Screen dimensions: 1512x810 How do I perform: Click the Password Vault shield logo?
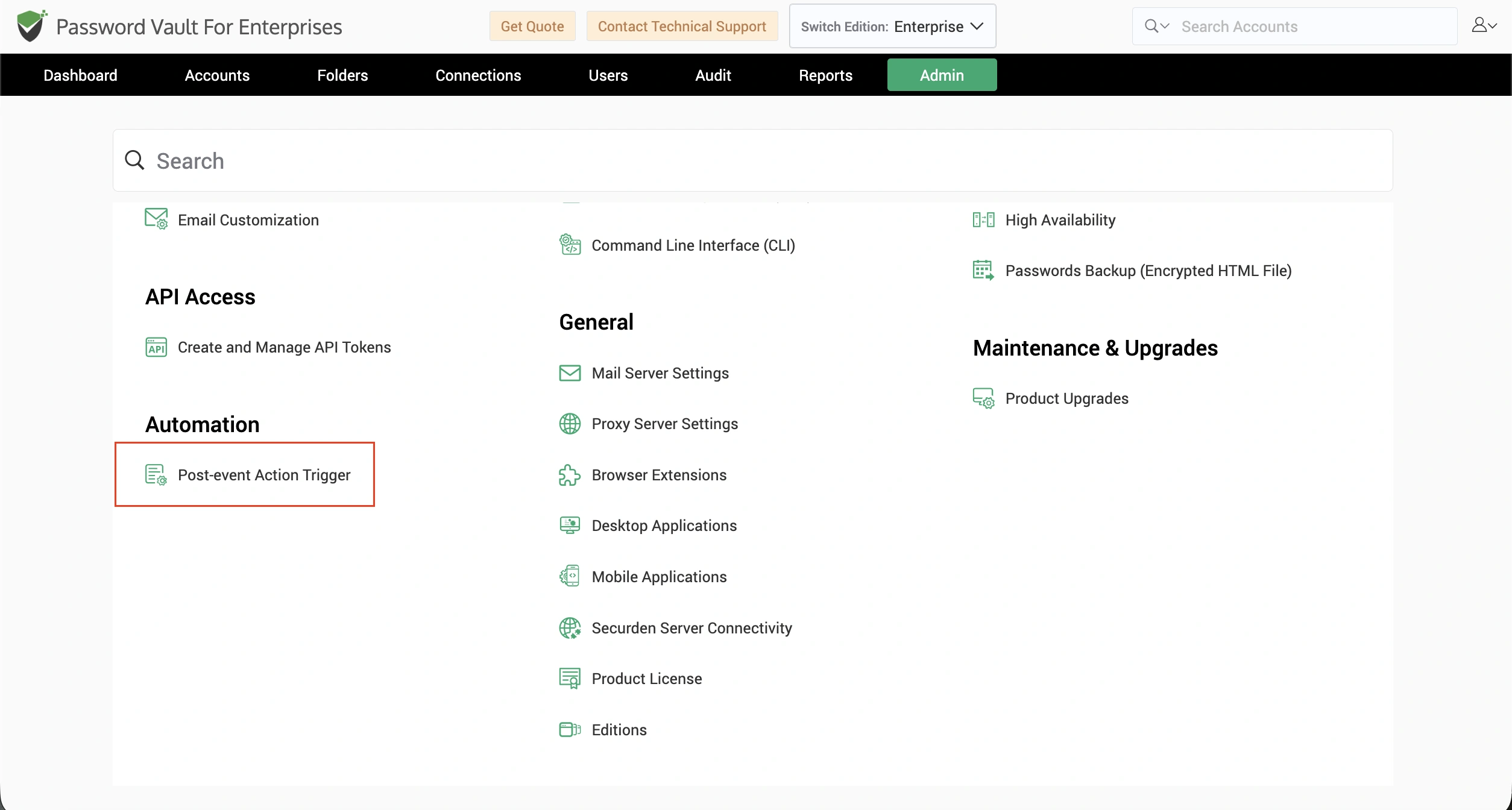31,26
